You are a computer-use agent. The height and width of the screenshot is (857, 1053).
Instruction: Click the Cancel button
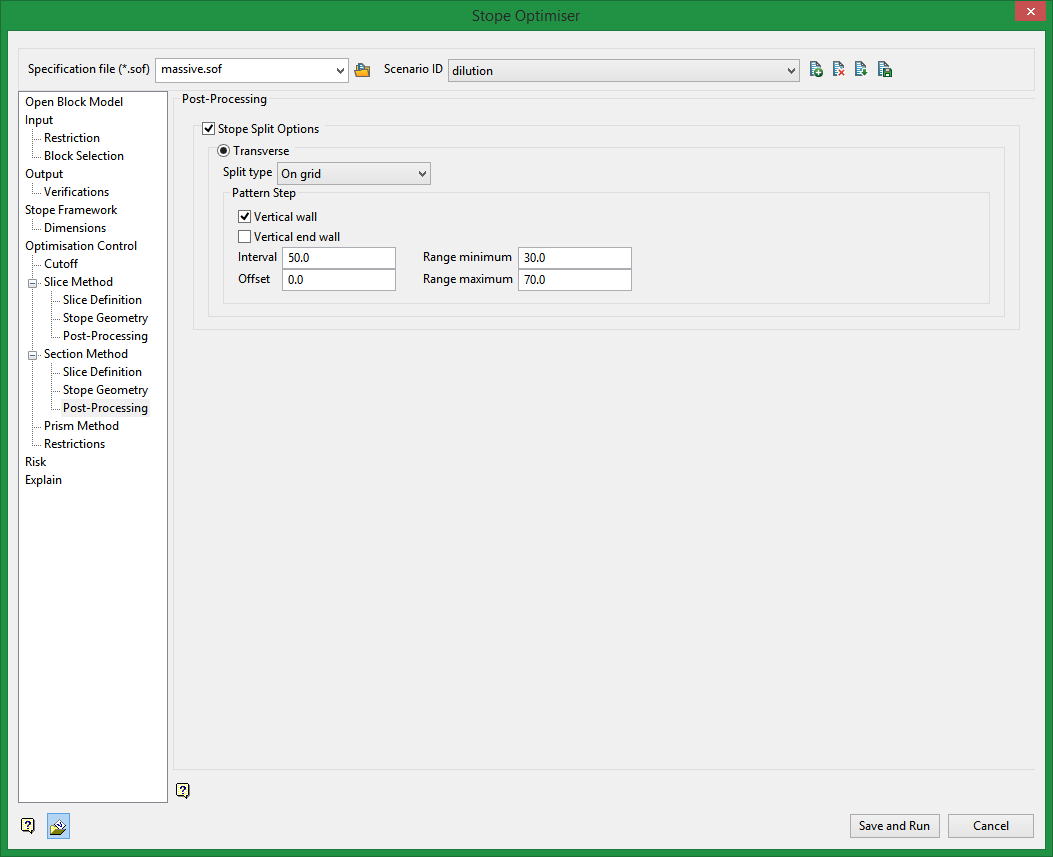[990, 826]
